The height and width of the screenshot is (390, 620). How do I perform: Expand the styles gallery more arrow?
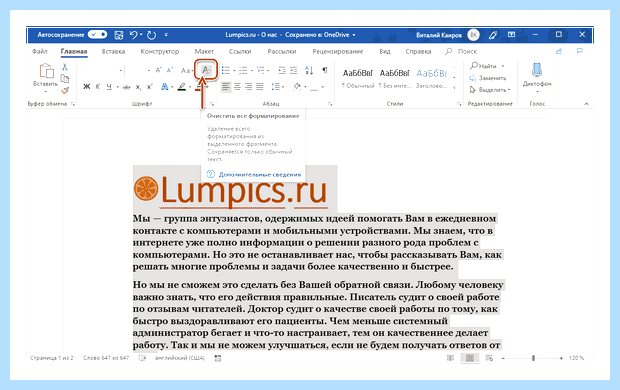454,87
